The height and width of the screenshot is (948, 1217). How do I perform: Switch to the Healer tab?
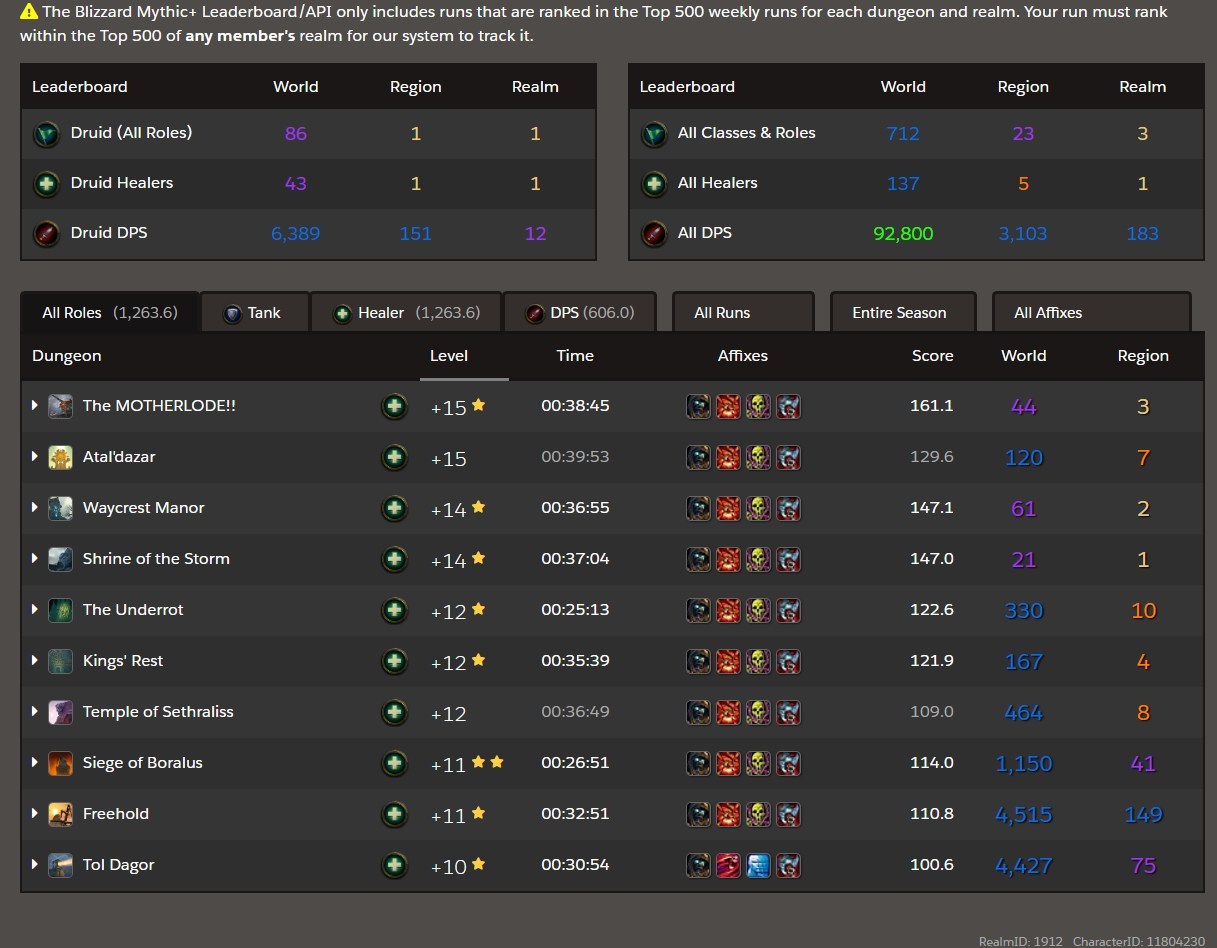[x=406, y=312]
